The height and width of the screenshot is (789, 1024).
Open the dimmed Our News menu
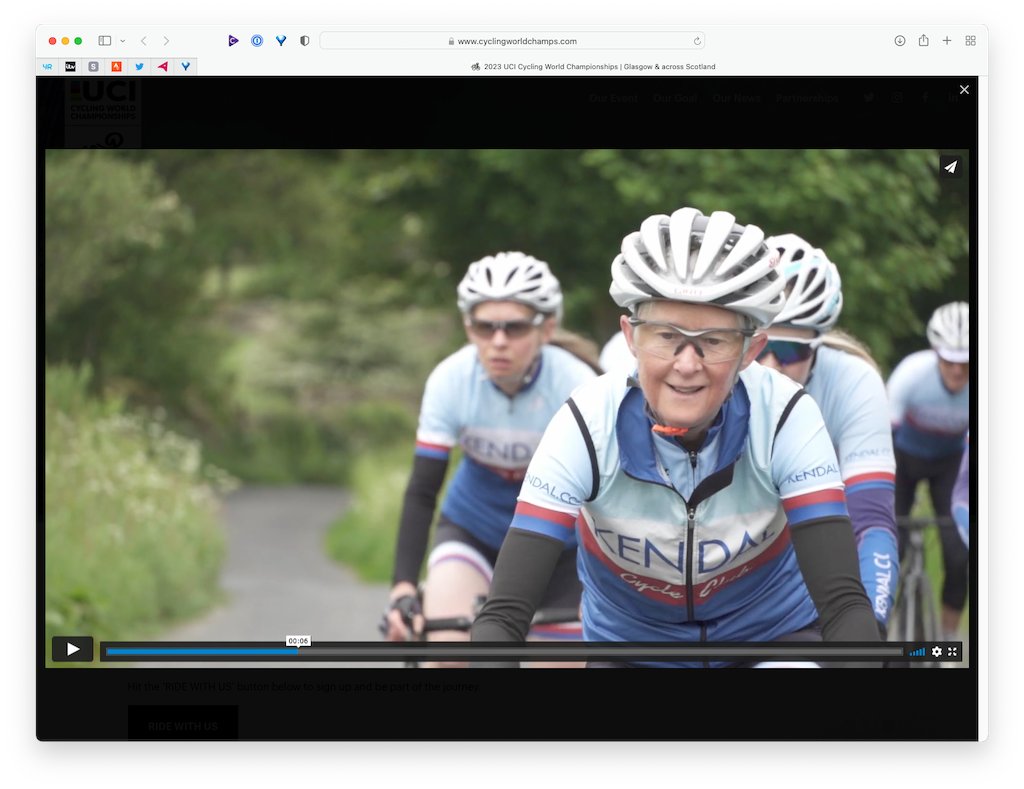pyautogui.click(x=737, y=99)
